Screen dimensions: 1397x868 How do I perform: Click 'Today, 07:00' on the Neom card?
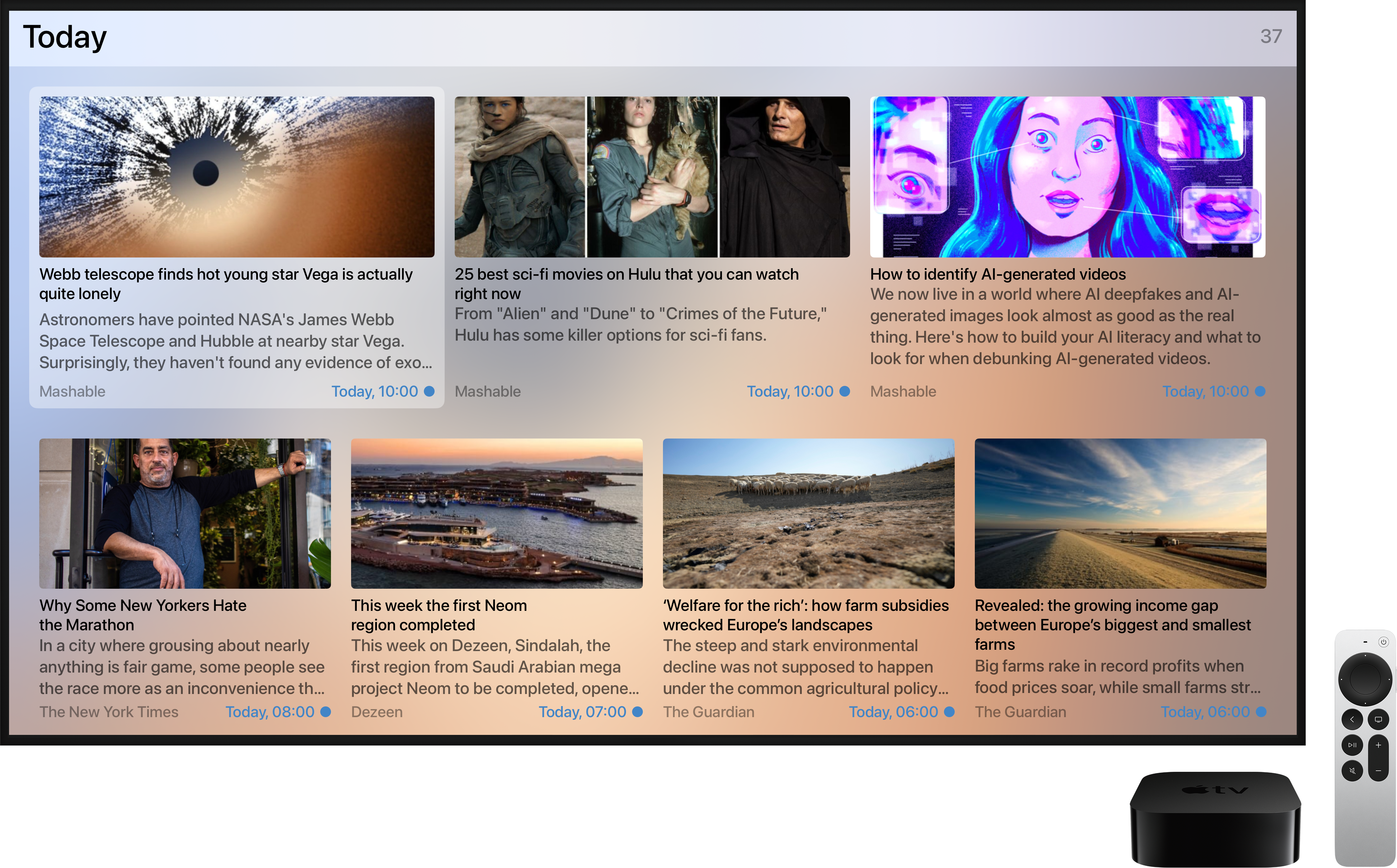[582, 712]
